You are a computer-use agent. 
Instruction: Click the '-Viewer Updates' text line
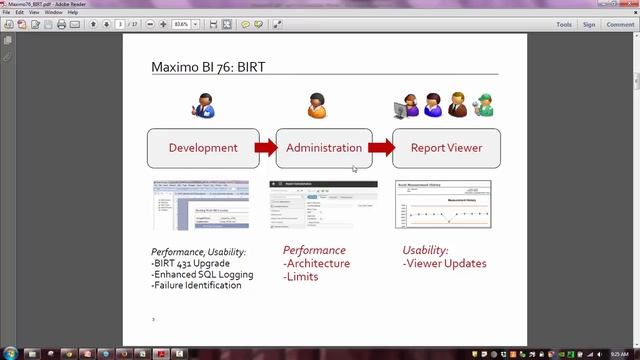pyautogui.click(x=444, y=264)
